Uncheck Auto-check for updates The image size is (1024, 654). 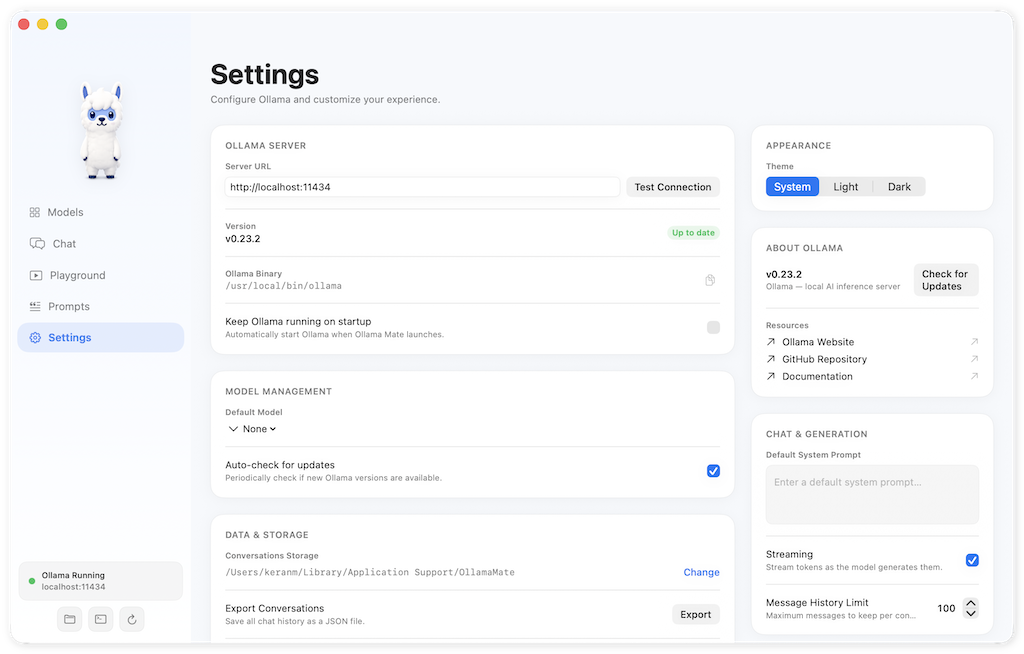(713, 471)
